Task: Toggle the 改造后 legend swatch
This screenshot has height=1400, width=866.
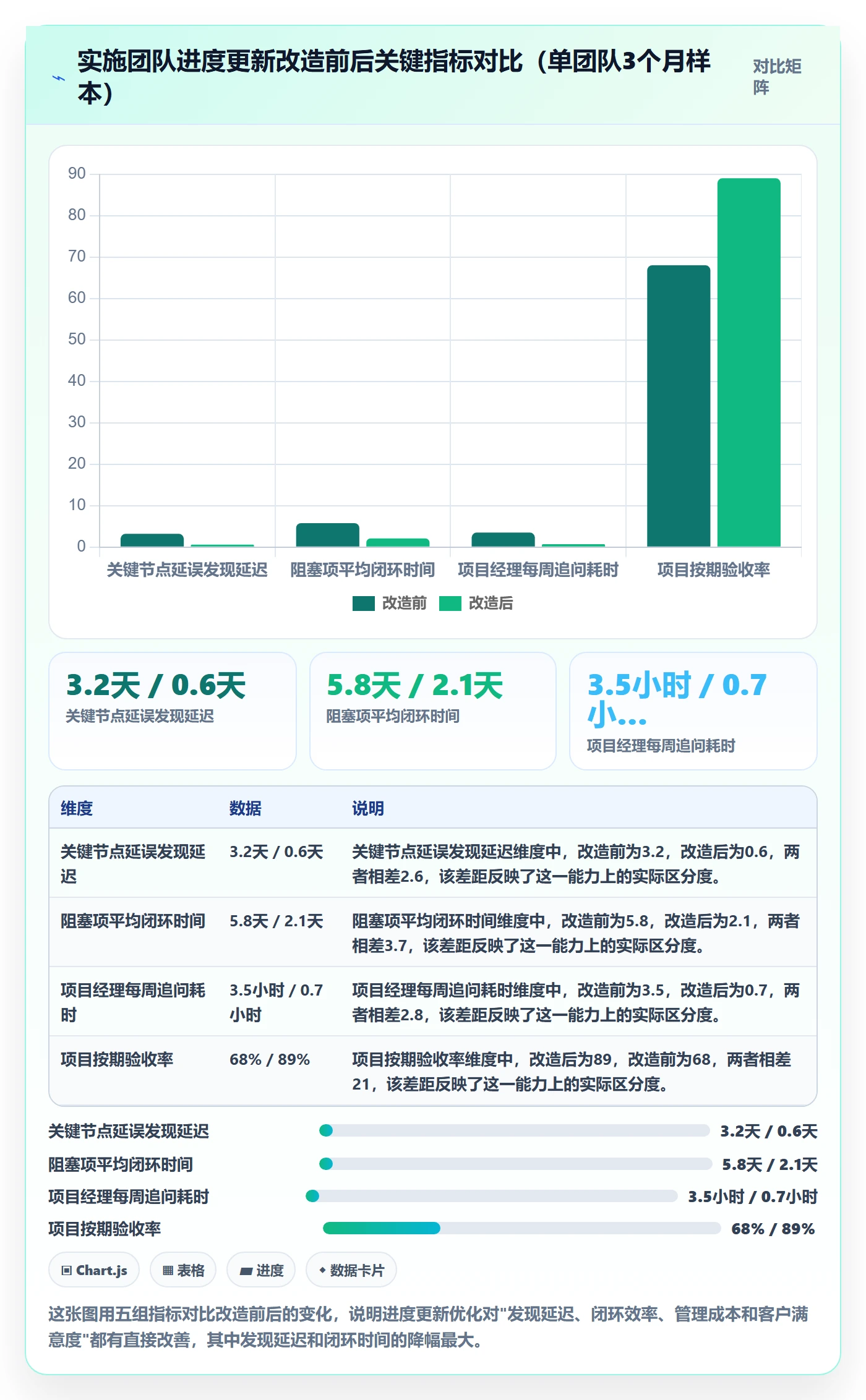Action: click(x=450, y=604)
